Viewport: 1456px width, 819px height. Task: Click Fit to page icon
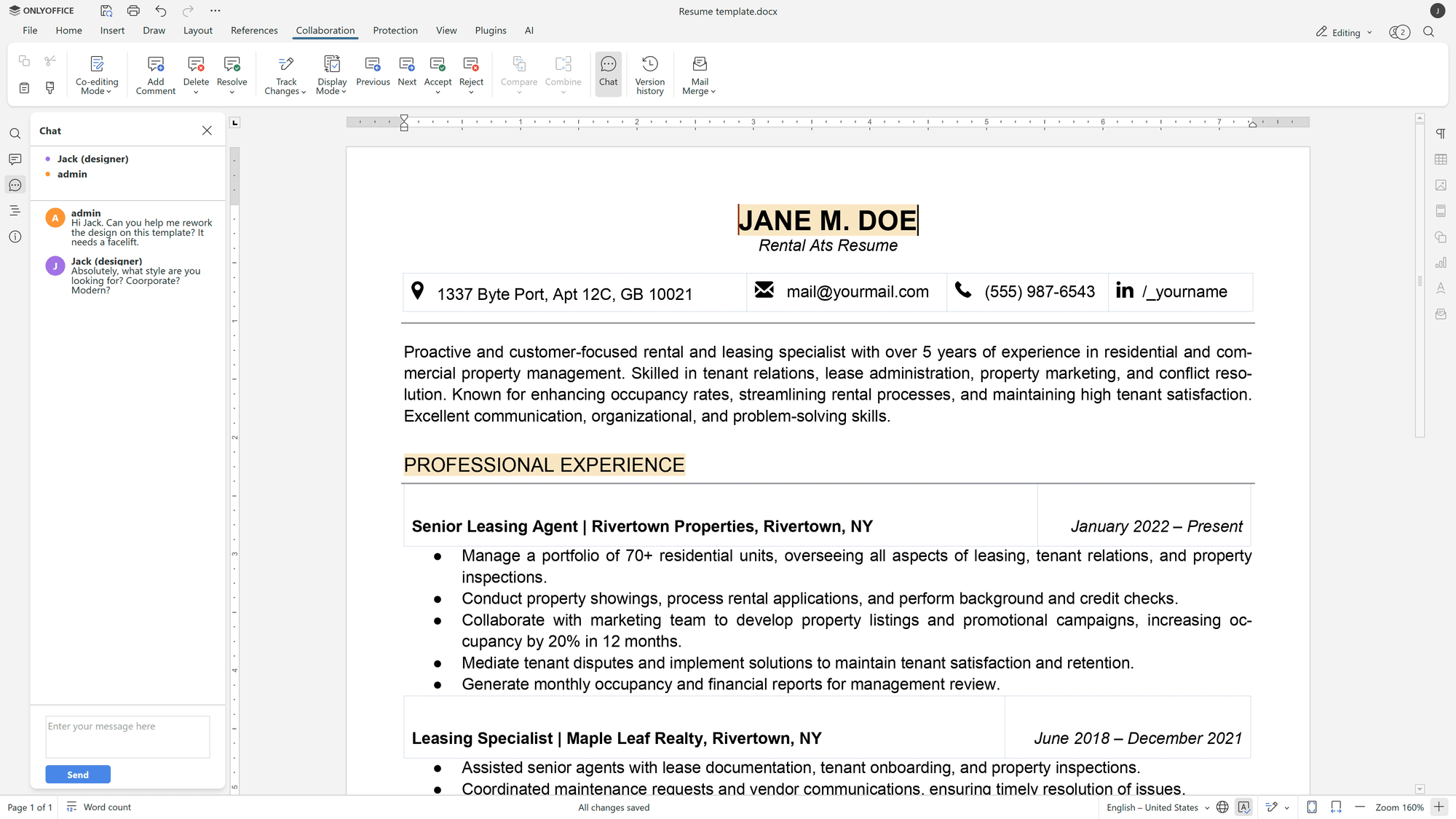(1312, 807)
